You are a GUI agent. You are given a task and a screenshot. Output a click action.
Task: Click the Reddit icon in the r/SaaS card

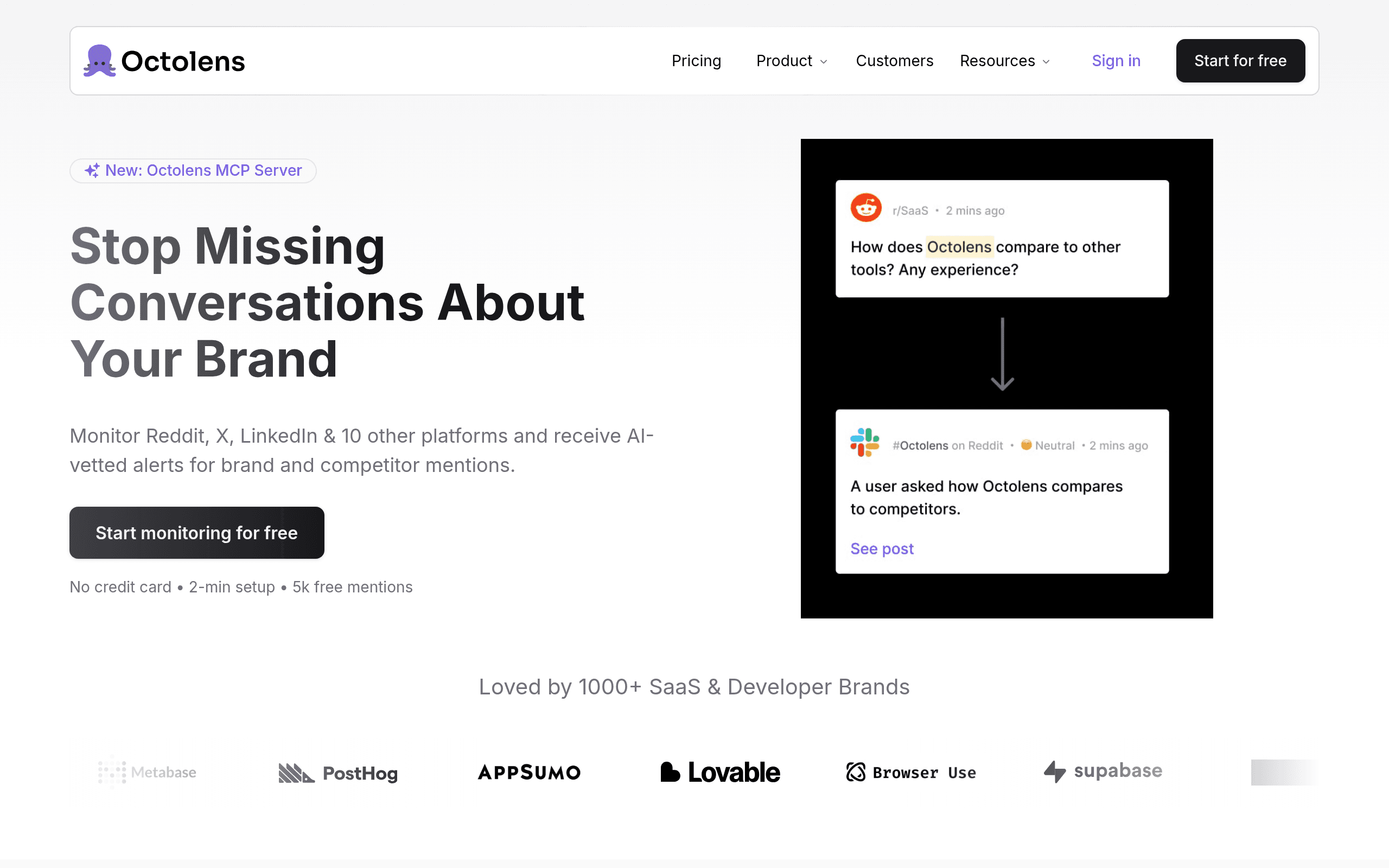tap(866, 208)
